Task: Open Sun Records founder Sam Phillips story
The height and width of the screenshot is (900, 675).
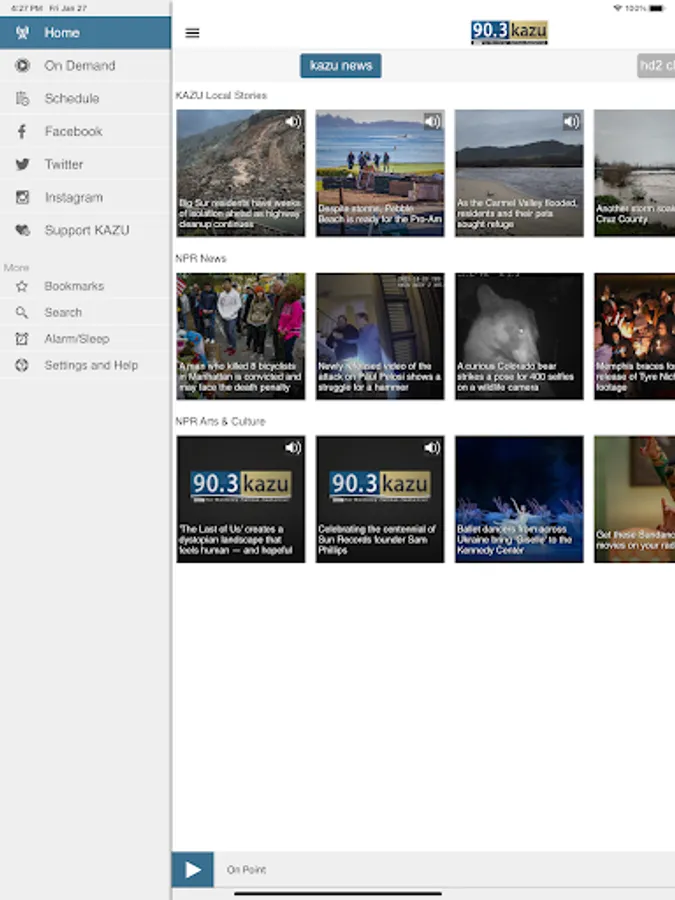Action: click(x=380, y=499)
